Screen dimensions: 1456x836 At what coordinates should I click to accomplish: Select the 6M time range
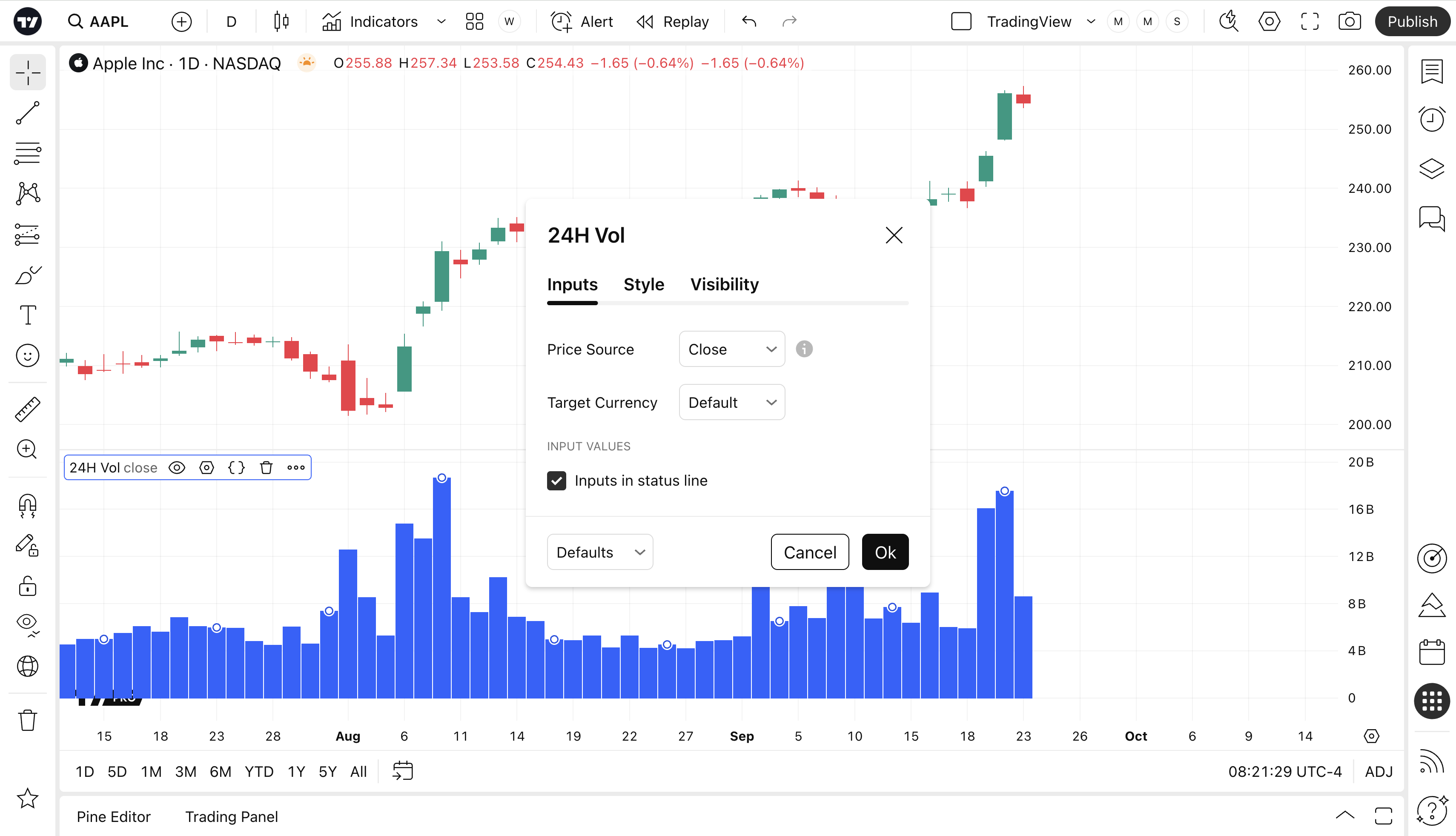220,771
